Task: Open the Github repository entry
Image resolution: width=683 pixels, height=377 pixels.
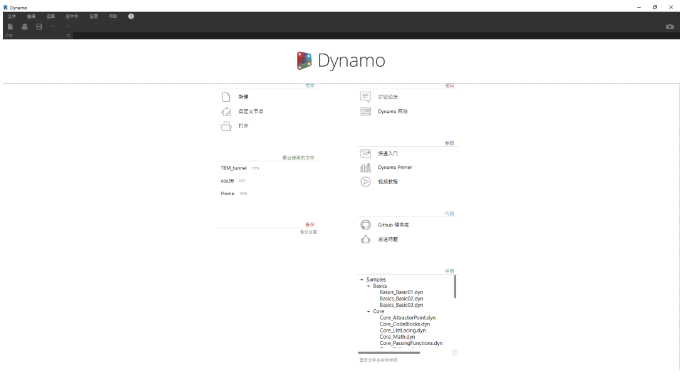Action: pyautogui.click(x=393, y=225)
